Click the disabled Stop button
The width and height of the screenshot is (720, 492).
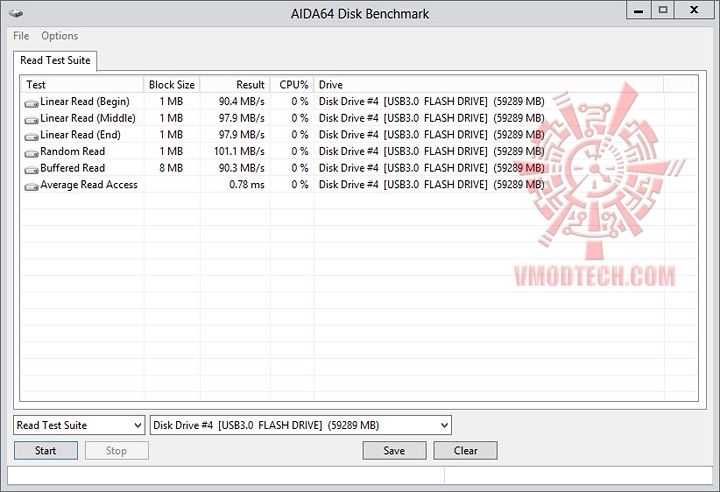(117, 451)
